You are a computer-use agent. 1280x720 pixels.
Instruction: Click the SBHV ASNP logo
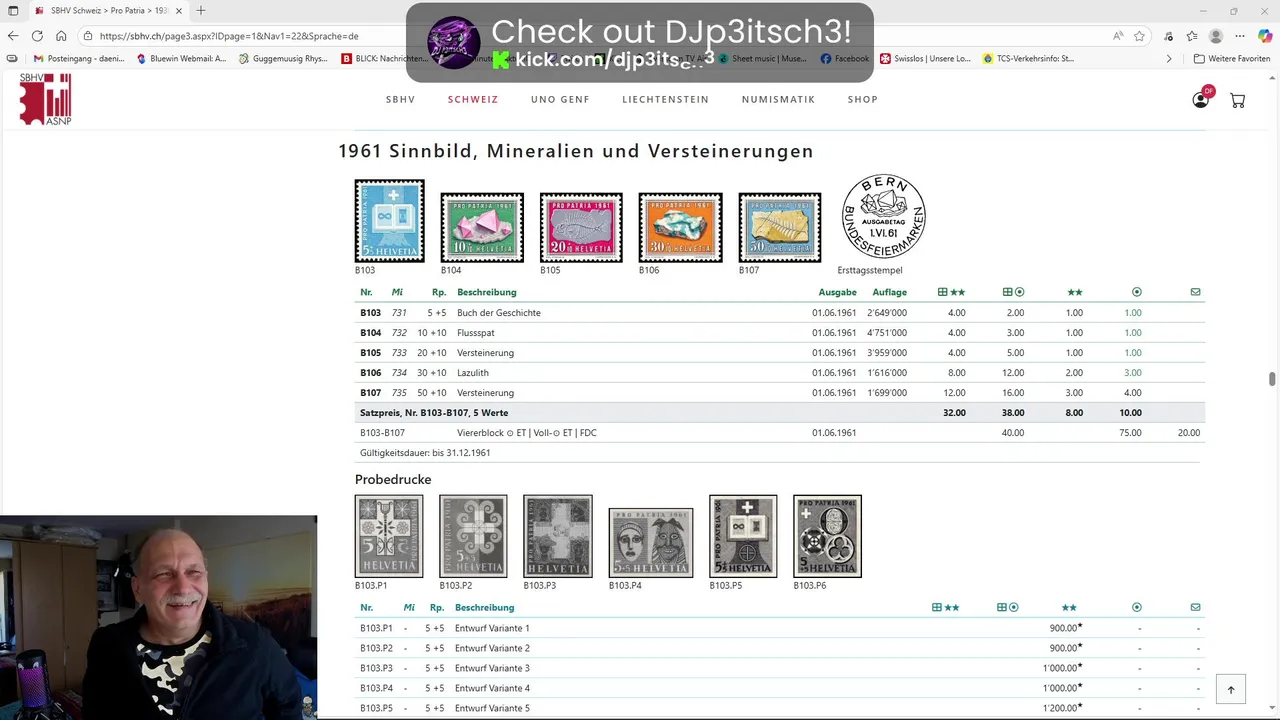click(x=46, y=99)
